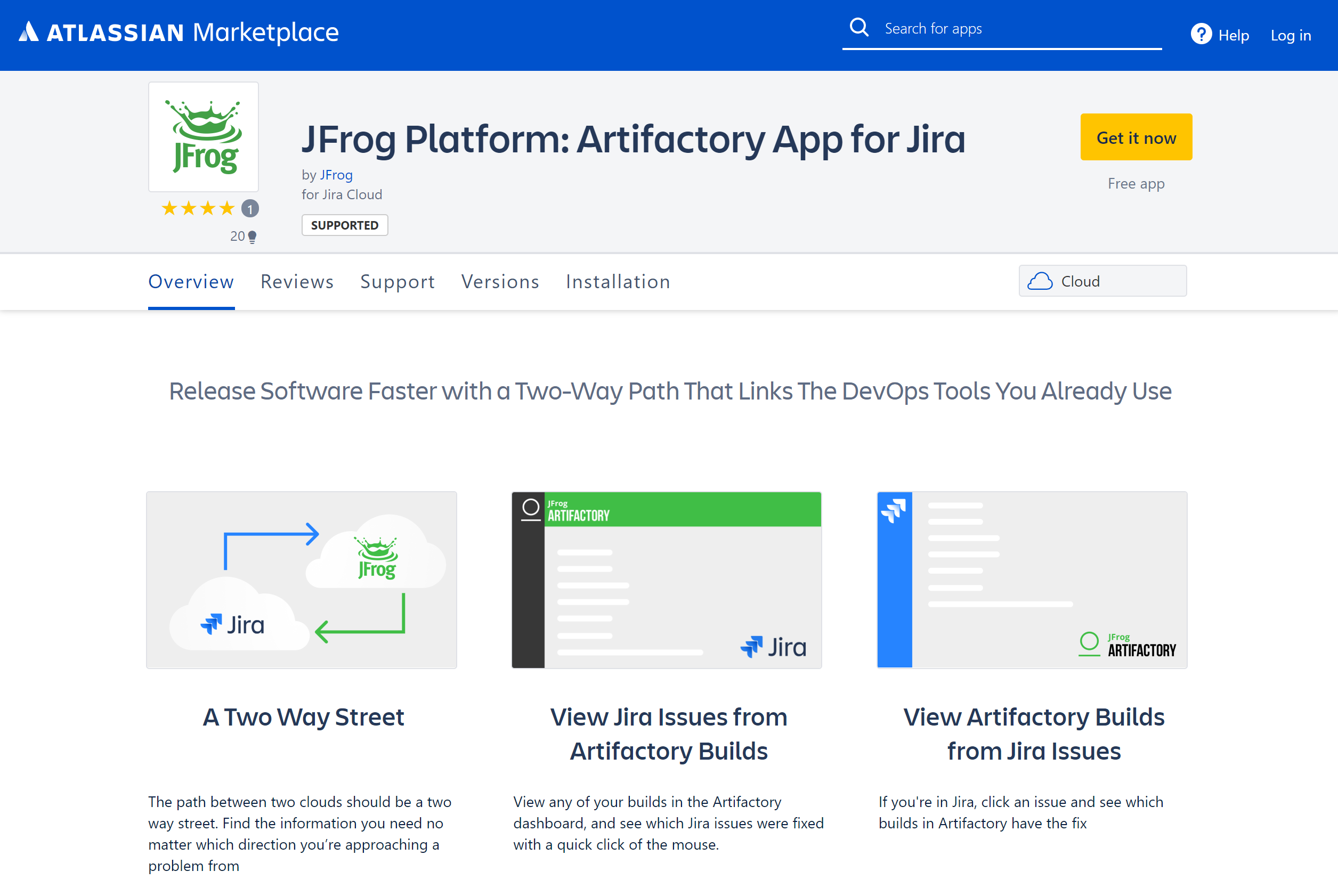Image resolution: width=1338 pixels, height=896 pixels.
Task: Click the 'A Two Way Street' heading
Action: pyautogui.click(x=304, y=717)
